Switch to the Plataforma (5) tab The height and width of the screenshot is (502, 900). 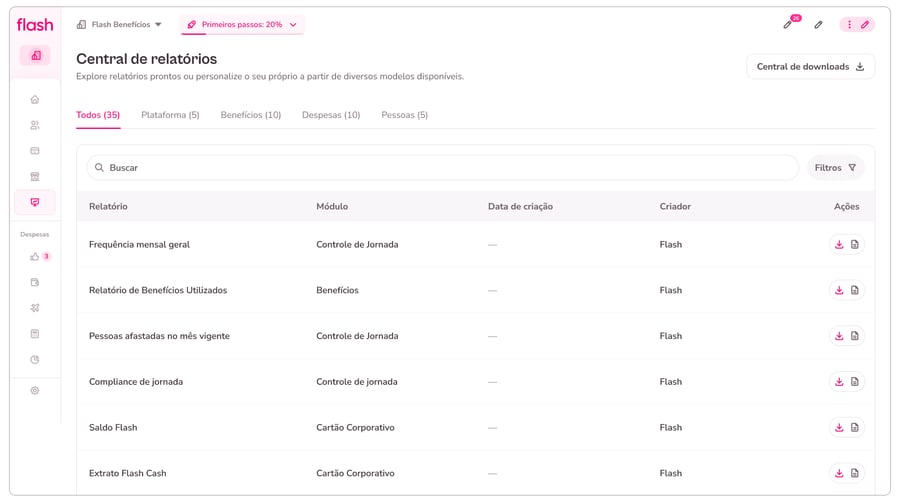pos(170,115)
